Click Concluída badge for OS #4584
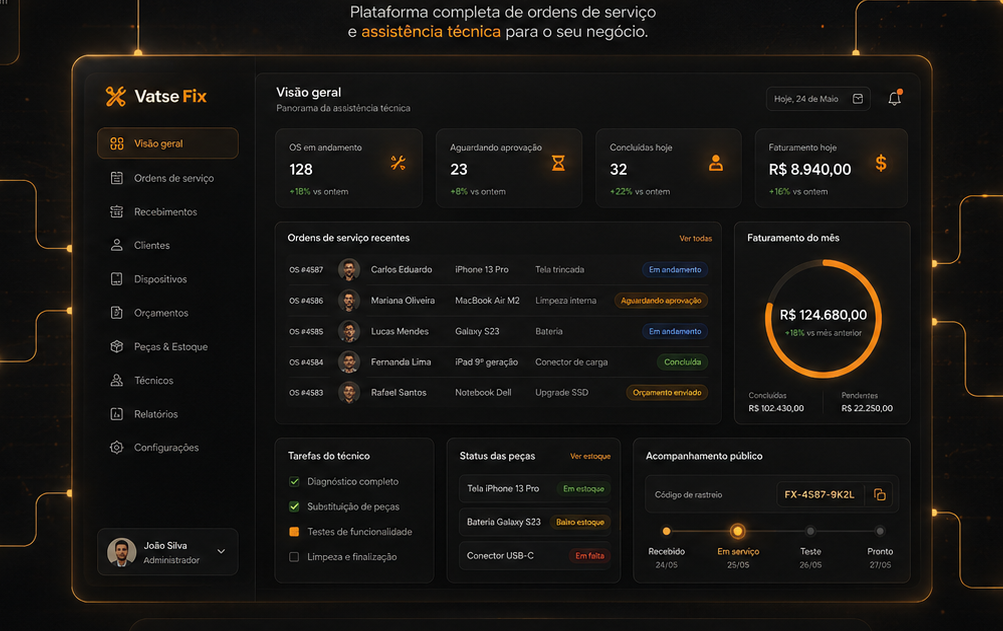This screenshot has width=1003, height=631. coord(683,362)
